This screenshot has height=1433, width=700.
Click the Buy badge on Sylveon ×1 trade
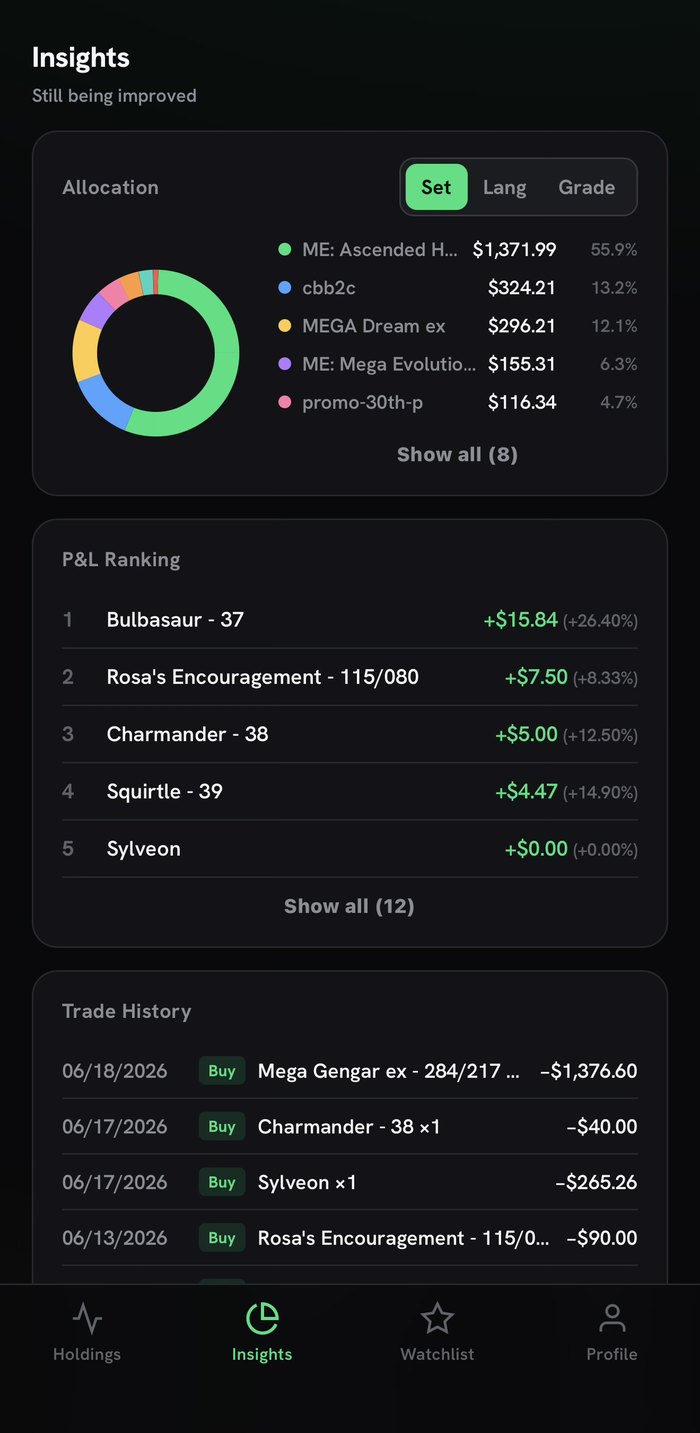(x=222, y=1182)
